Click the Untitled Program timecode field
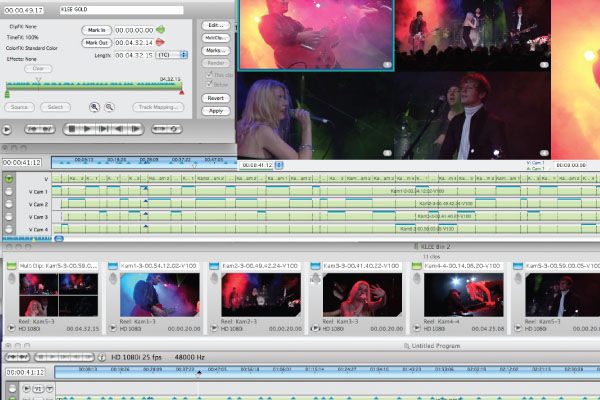The image size is (600, 400). [25, 372]
